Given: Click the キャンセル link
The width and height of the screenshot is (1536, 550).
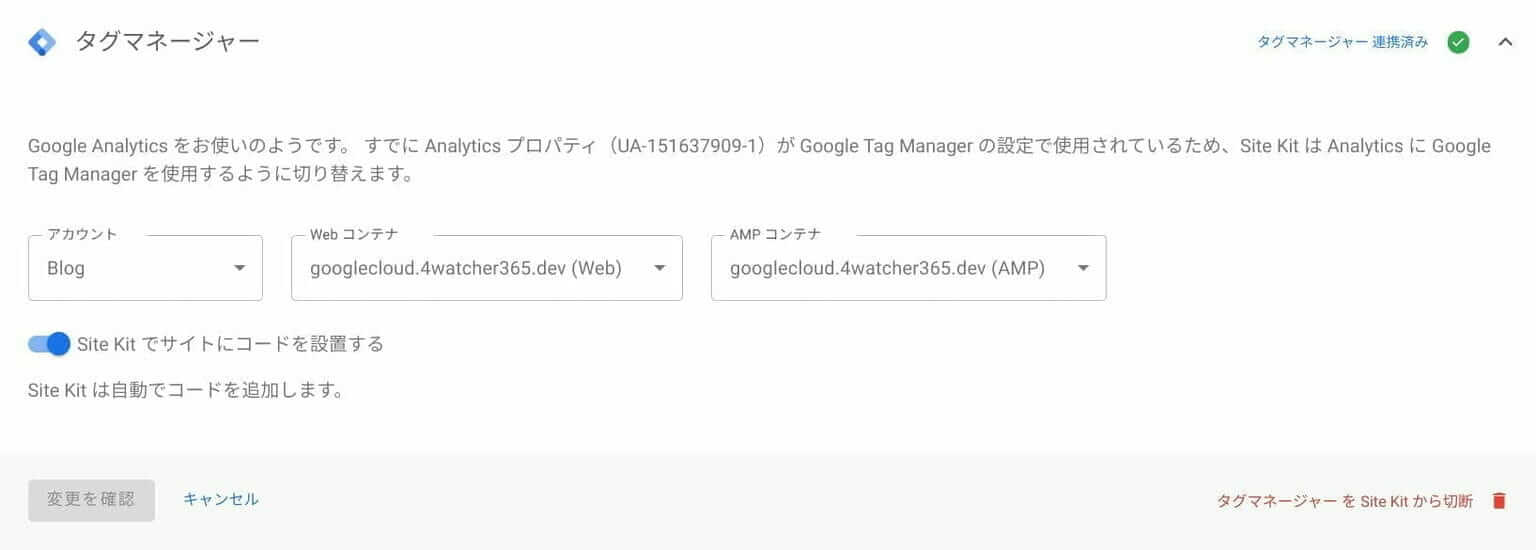Looking at the screenshot, I should click(x=221, y=499).
